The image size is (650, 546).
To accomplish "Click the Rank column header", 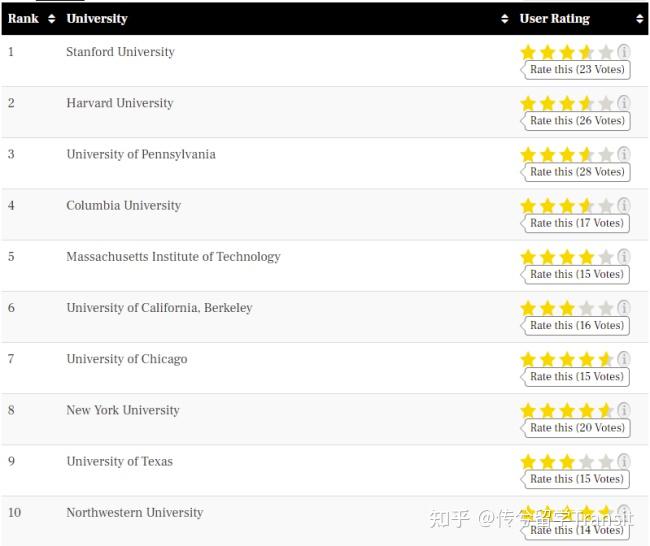I will point(23,19).
